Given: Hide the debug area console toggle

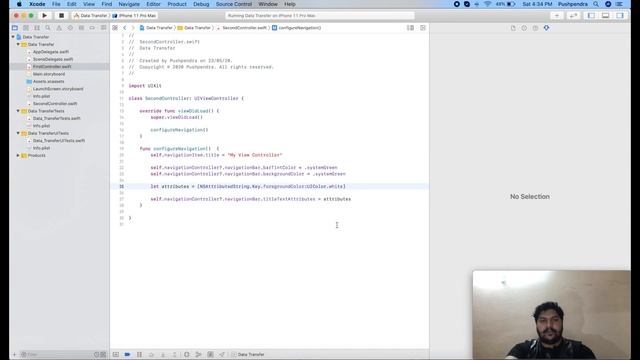Looking at the screenshot, I should pyautogui.click(x=116, y=354).
